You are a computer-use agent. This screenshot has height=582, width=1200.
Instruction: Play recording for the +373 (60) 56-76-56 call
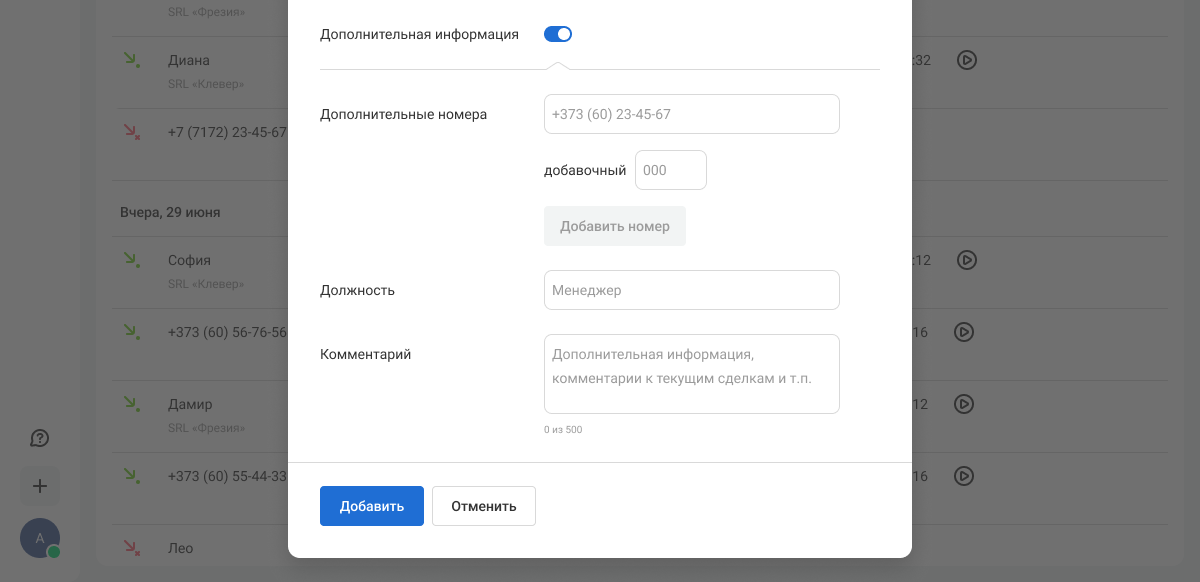[964, 332]
